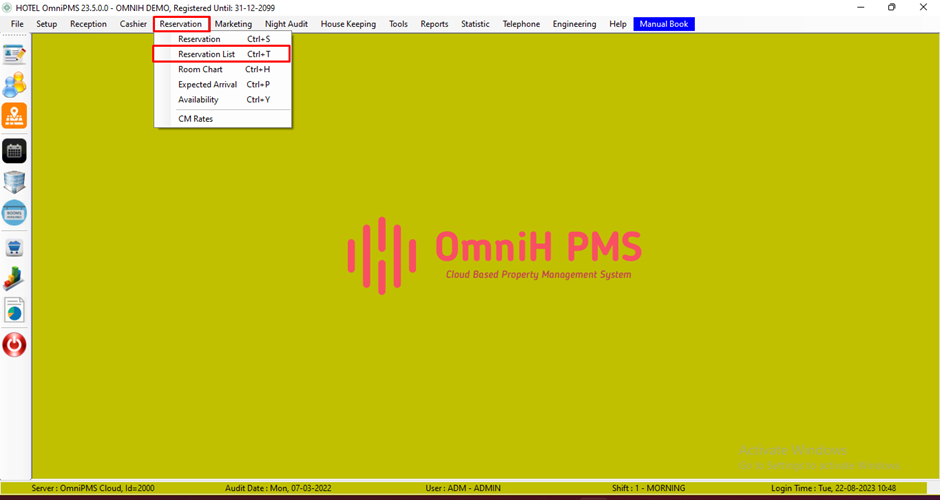940x500 pixels.
Task: Open the Marketing menu
Action: (x=233, y=24)
